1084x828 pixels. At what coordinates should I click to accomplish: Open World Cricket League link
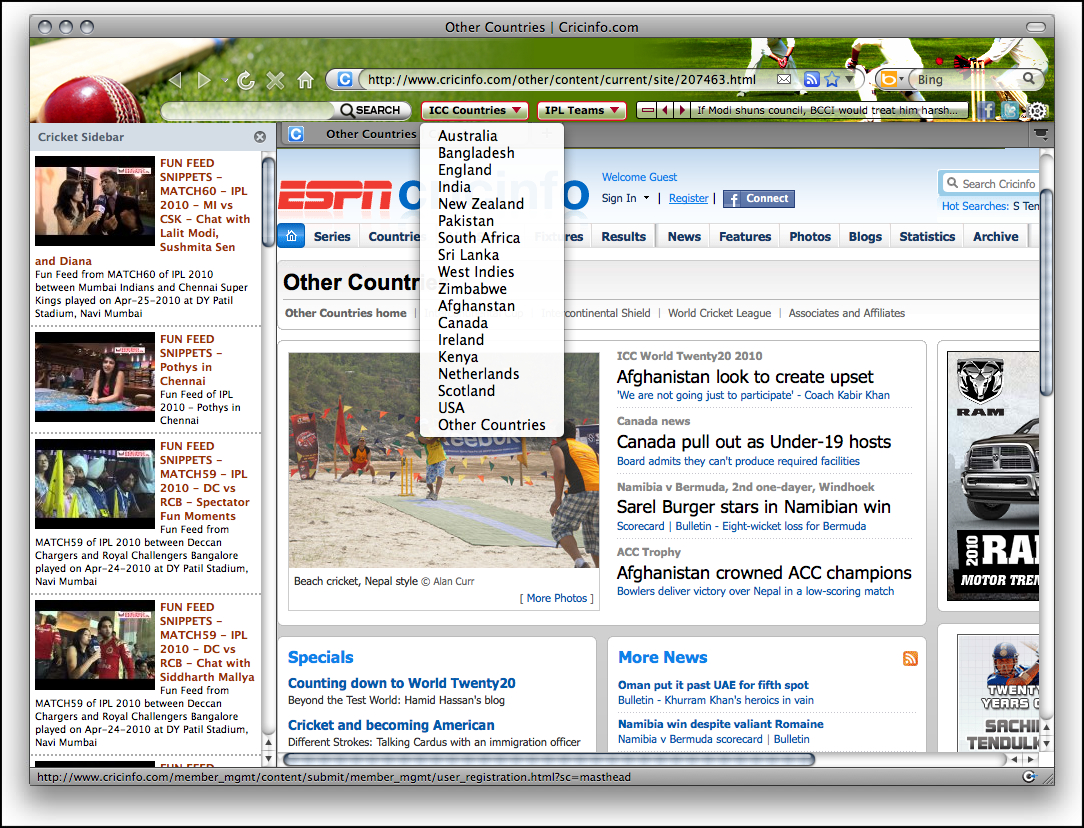pos(719,313)
